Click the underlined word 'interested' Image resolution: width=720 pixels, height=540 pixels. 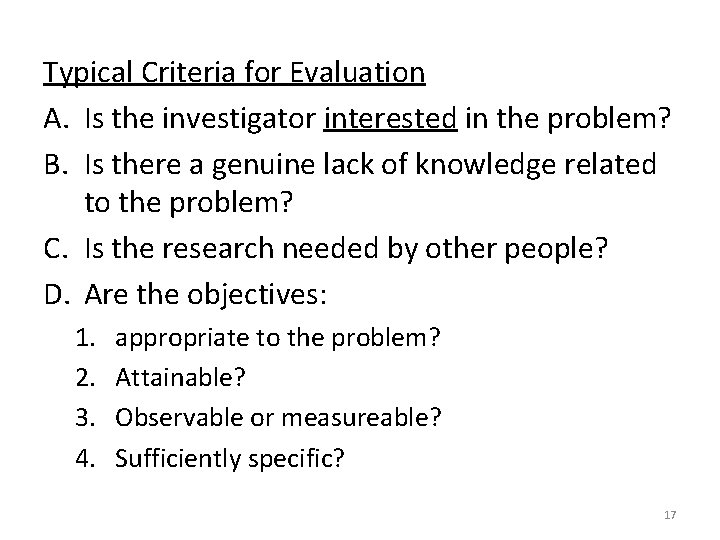click(x=392, y=121)
